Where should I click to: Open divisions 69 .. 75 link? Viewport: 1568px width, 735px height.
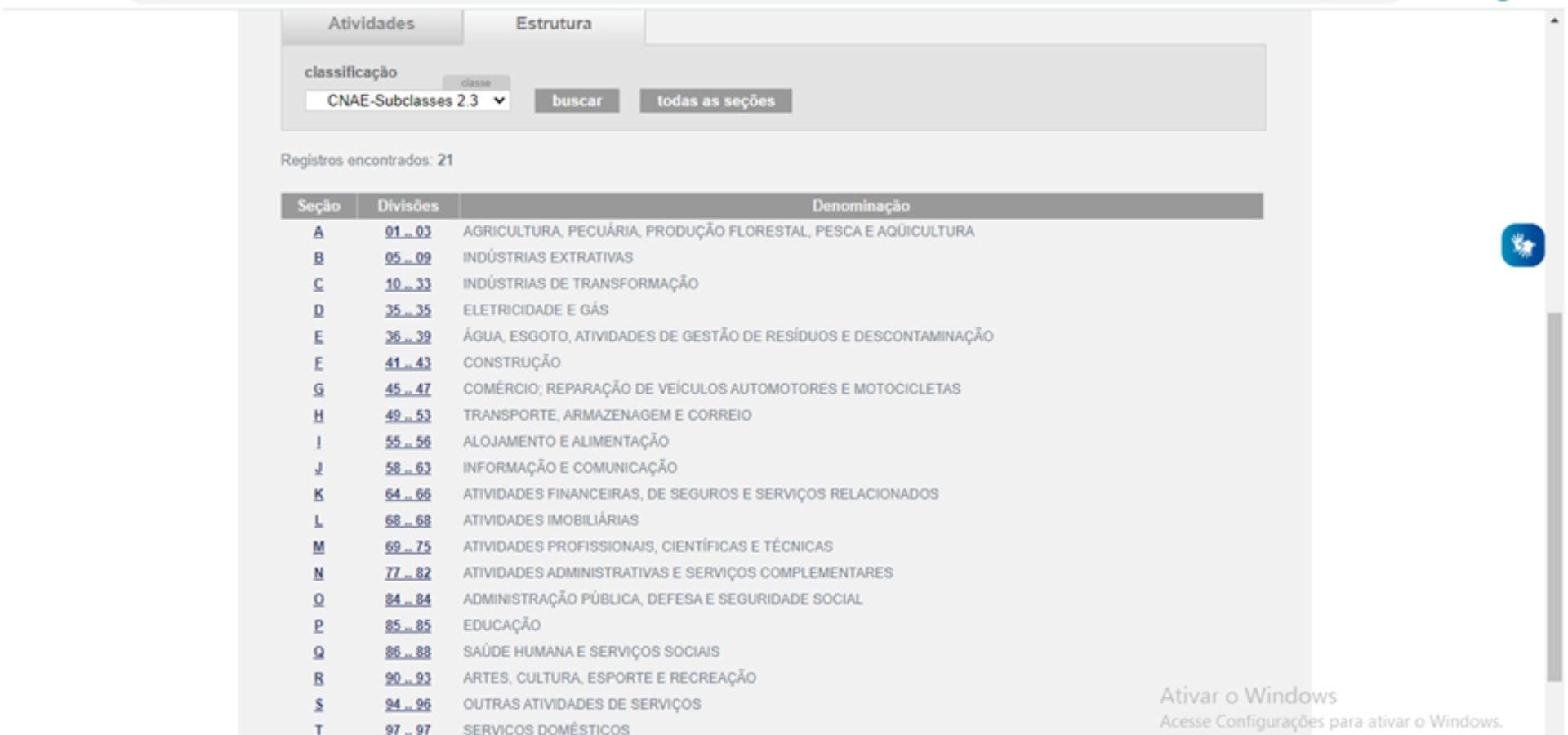click(x=408, y=546)
